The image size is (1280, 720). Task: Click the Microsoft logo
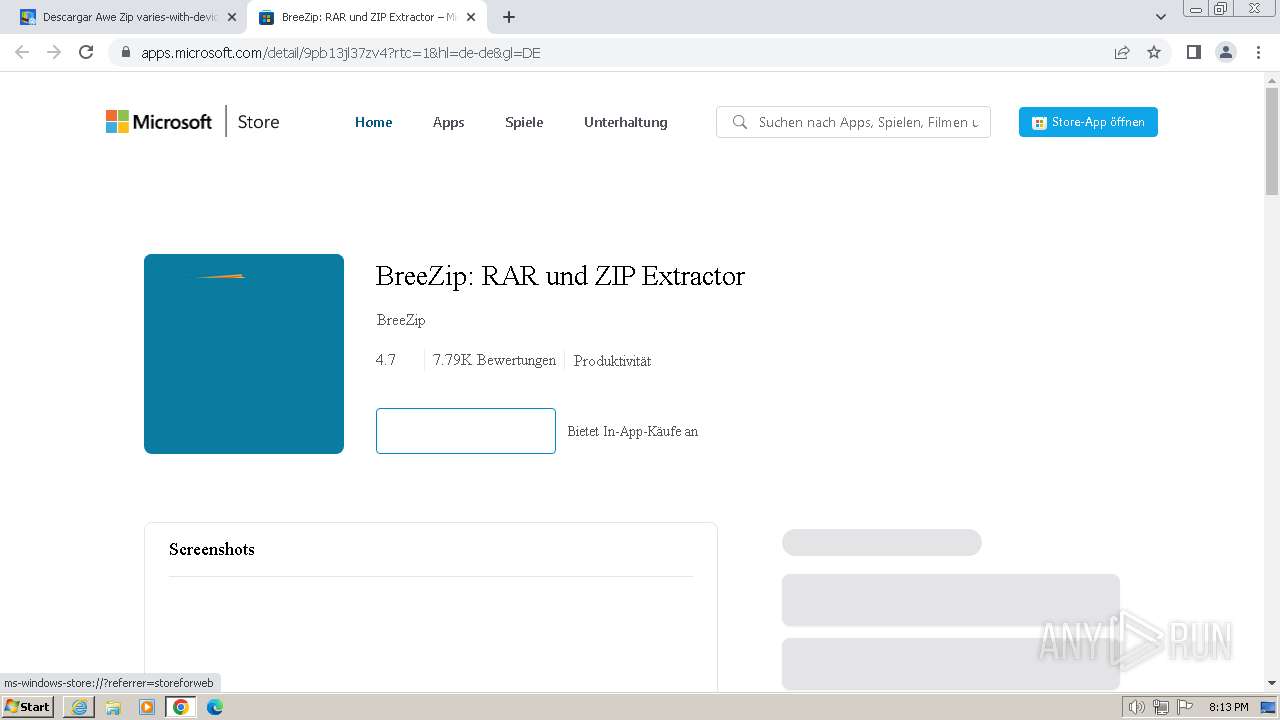pos(159,122)
